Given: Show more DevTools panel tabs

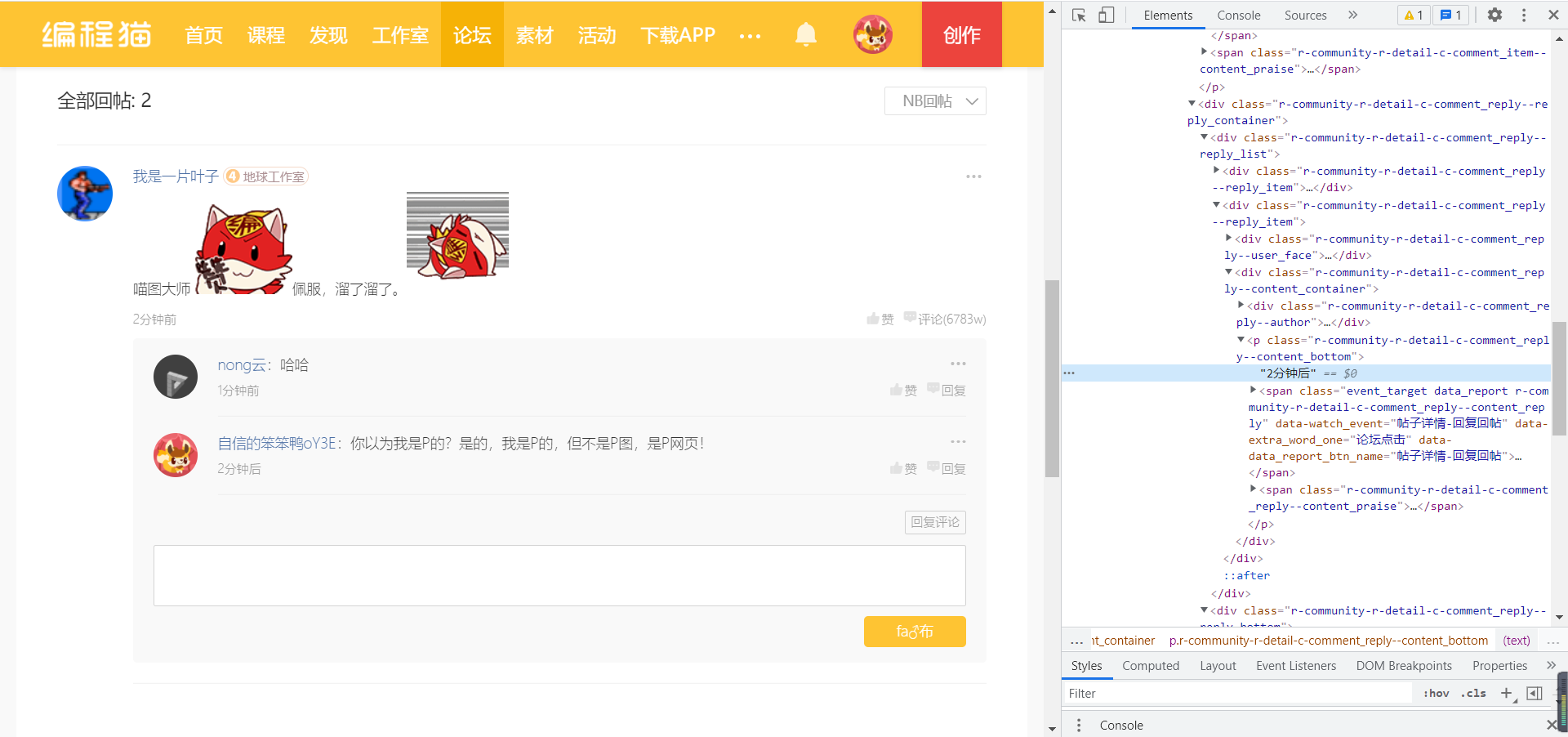Looking at the screenshot, I should click(1353, 15).
